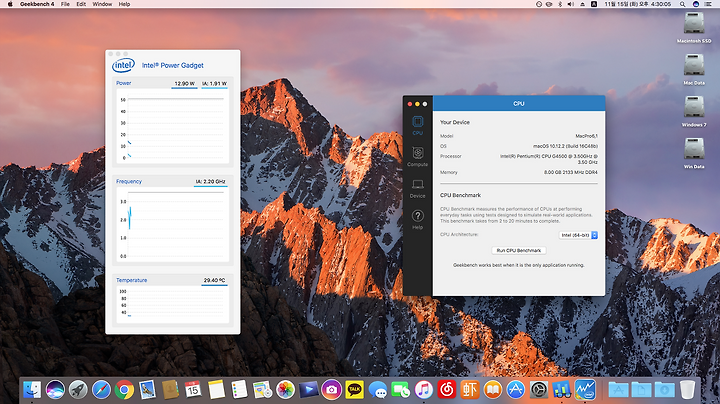
Task: Open App Store from the dock
Action: click(x=516, y=390)
